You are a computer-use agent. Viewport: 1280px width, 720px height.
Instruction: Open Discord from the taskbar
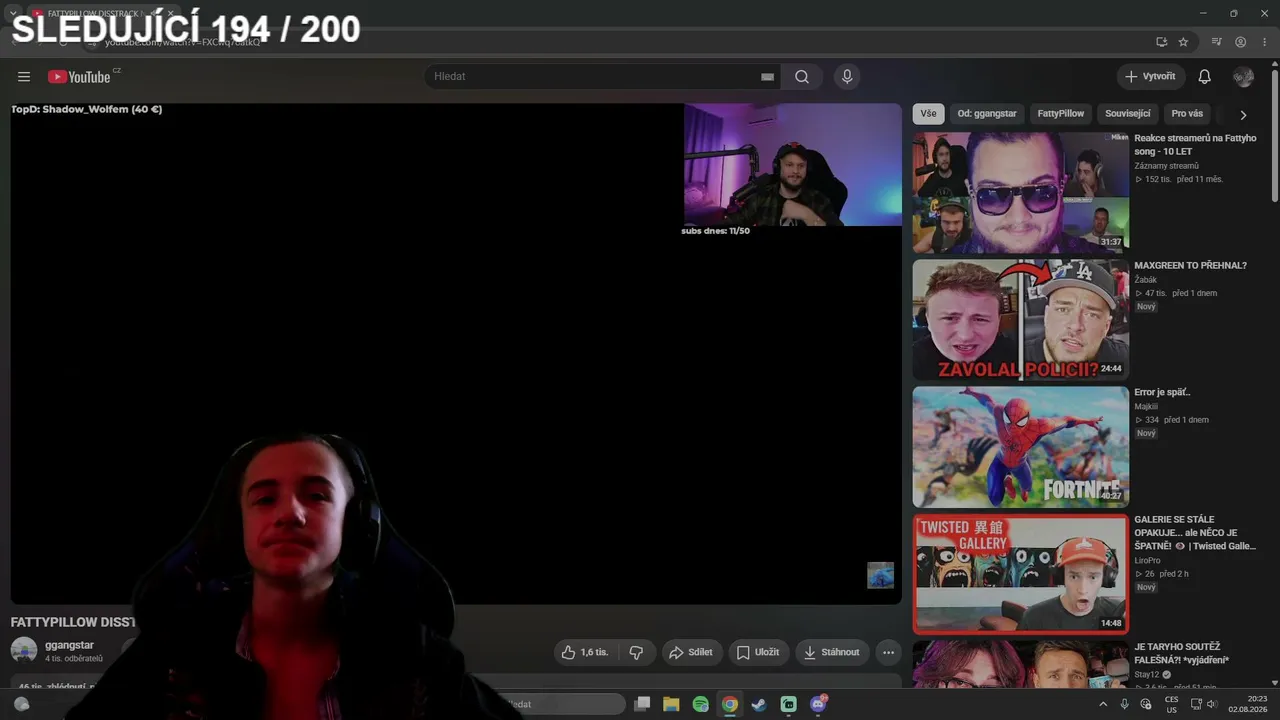pyautogui.click(x=818, y=704)
